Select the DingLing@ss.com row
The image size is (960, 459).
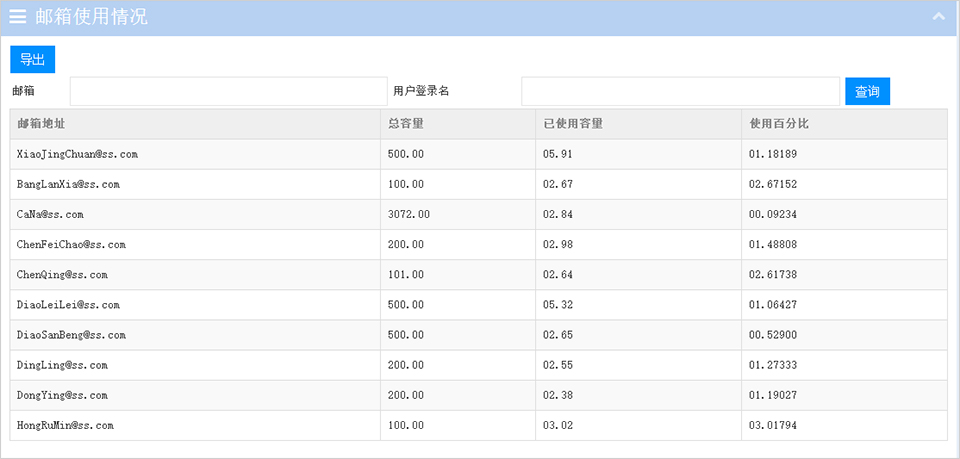point(479,365)
